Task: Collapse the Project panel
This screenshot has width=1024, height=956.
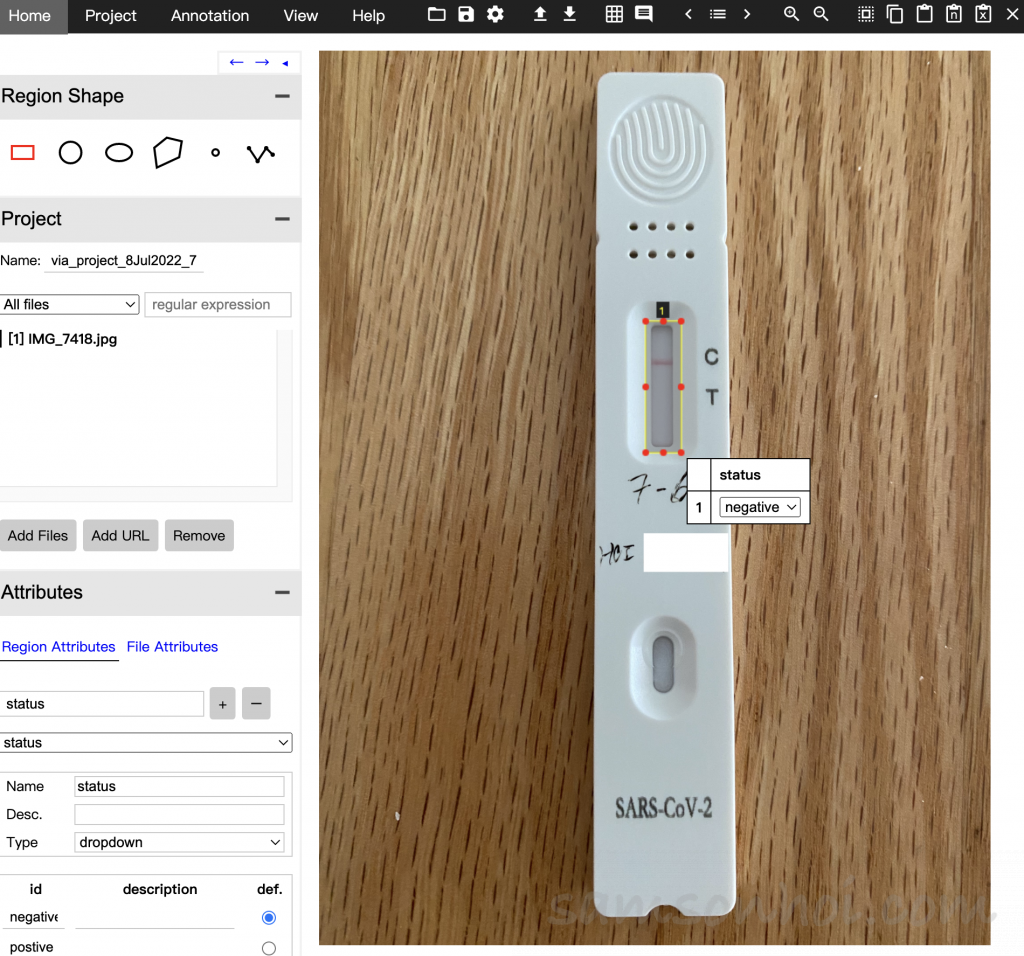Action: point(282,219)
